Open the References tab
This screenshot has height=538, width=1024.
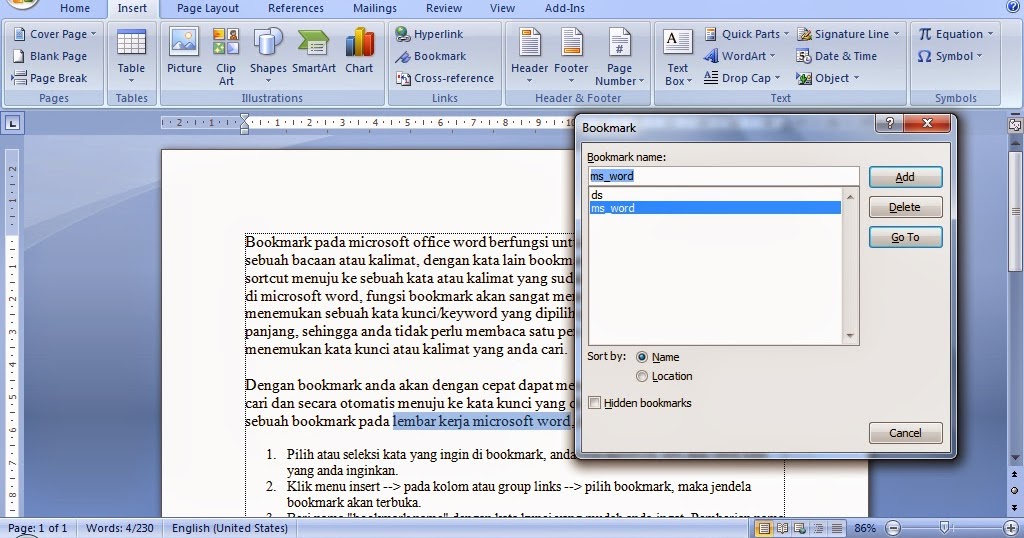(296, 8)
